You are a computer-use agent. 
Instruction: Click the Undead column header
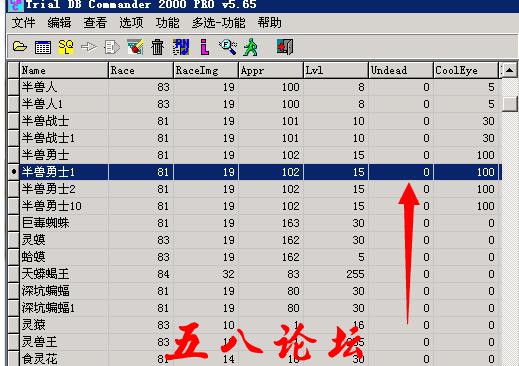(x=401, y=70)
